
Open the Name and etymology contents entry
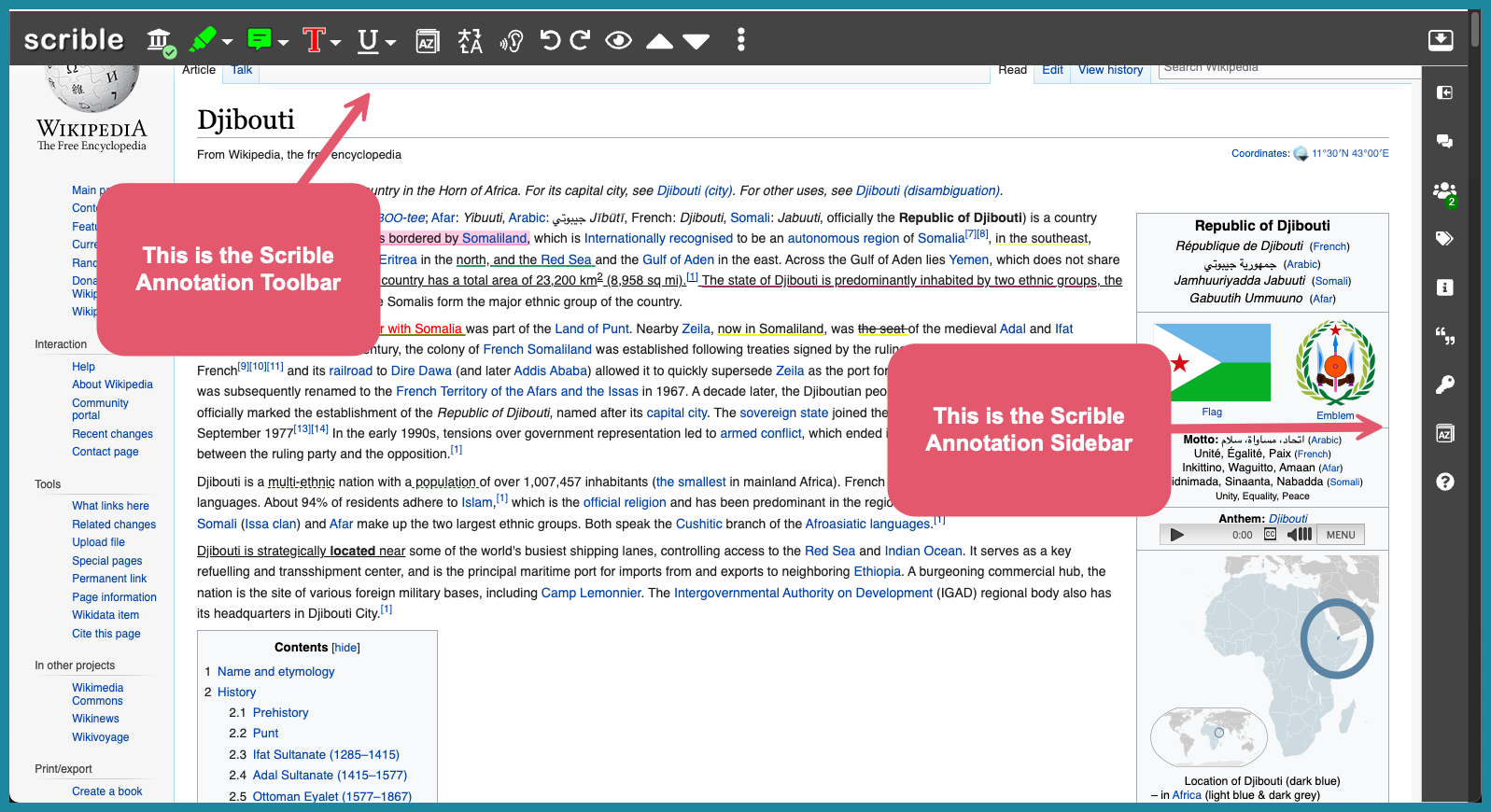click(275, 672)
